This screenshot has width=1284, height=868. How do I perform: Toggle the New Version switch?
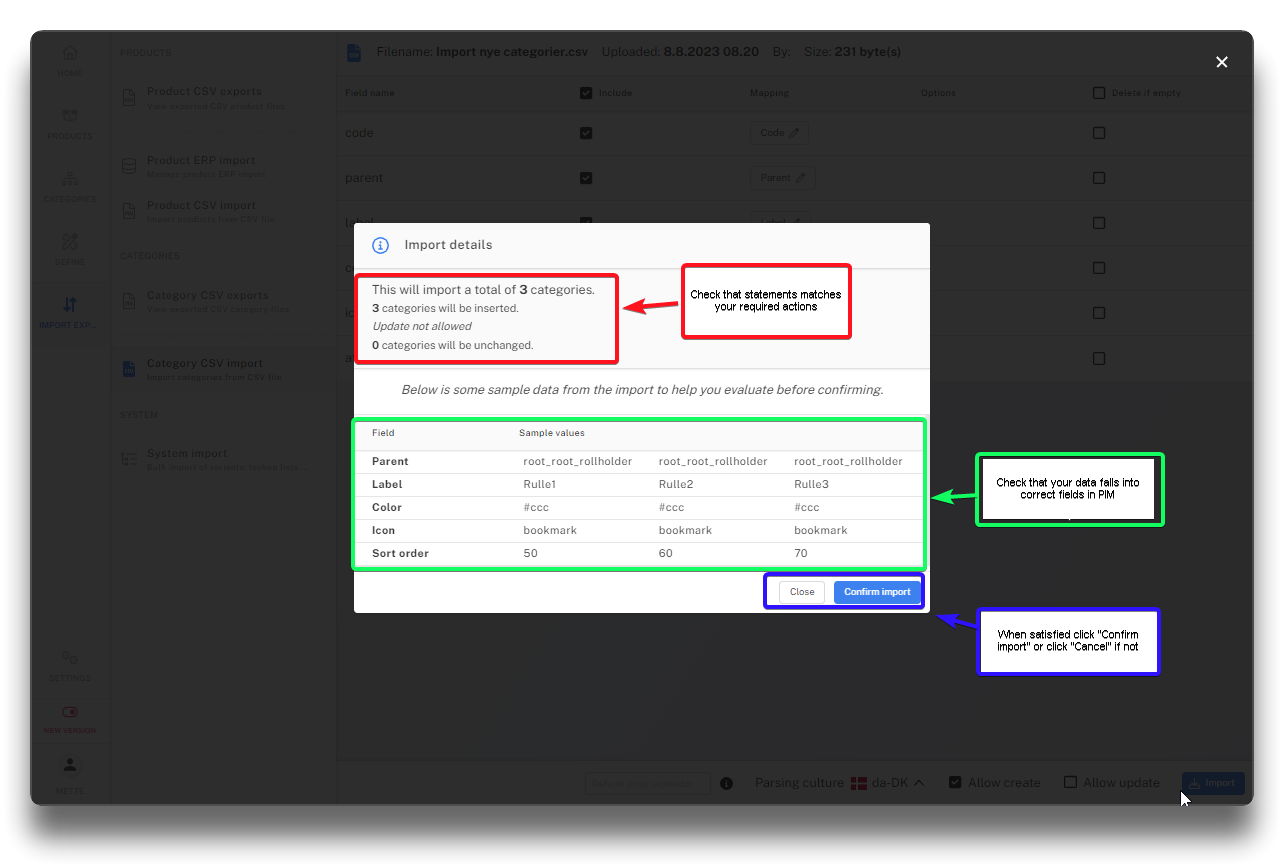pyautogui.click(x=70, y=713)
